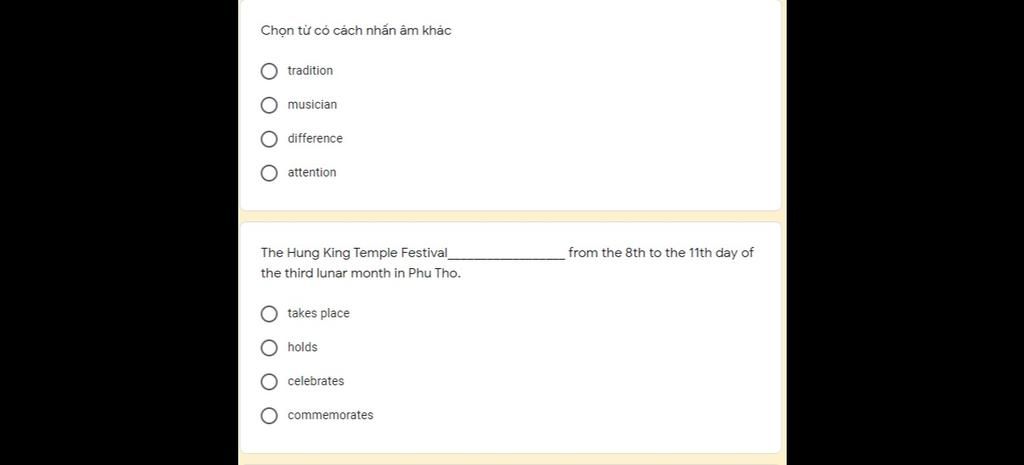The height and width of the screenshot is (465, 1024).
Task: Choose the 'difference' radio circle
Action: [x=269, y=139]
